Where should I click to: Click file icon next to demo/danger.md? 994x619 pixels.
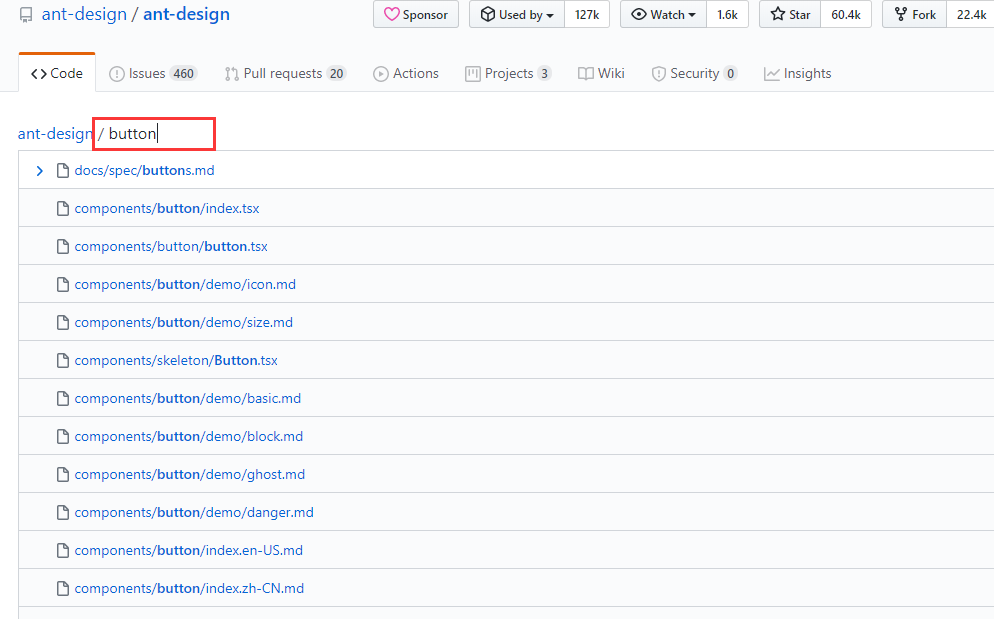coord(63,512)
